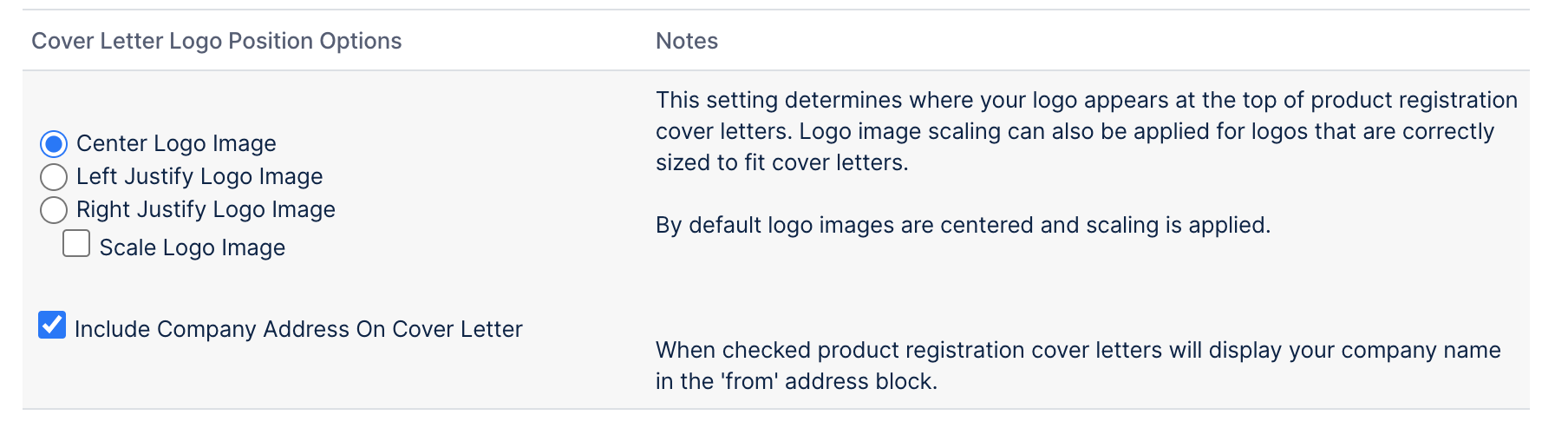The height and width of the screenshot is (448, 1568).
Task: Click the text 'sized to fit cover letters.'
Action: click(781, 162)
